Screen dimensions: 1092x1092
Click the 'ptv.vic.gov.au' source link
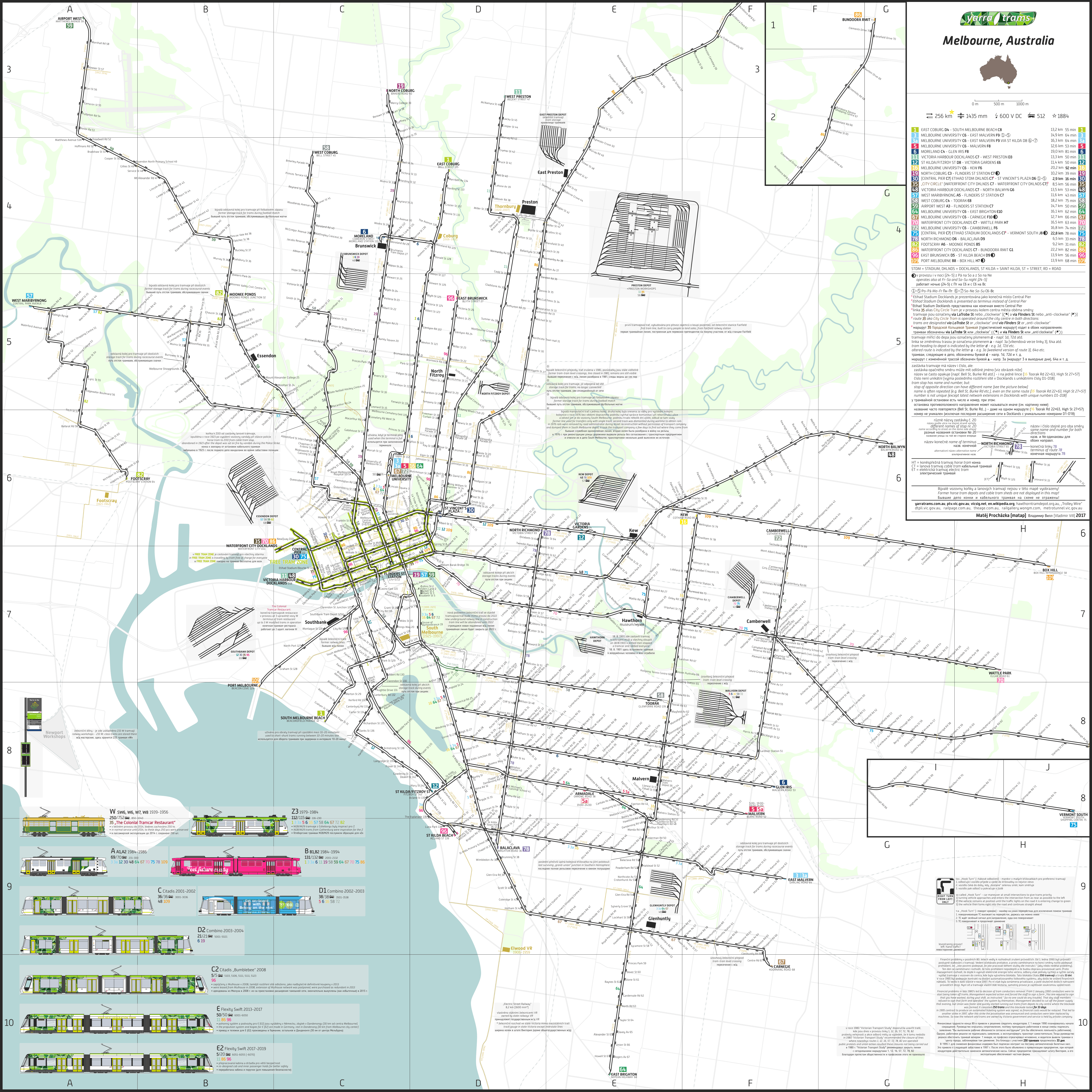coord(959,504)
